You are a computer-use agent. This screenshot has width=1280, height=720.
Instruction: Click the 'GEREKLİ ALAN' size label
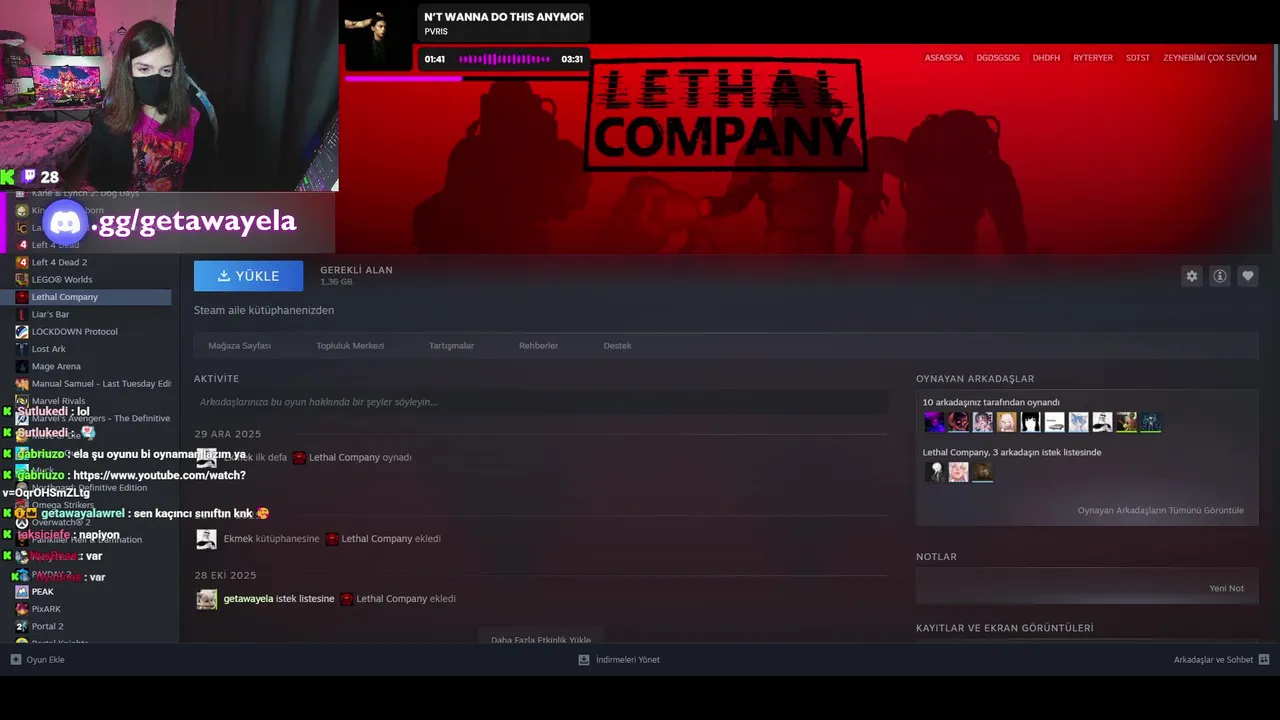point(356,270)
